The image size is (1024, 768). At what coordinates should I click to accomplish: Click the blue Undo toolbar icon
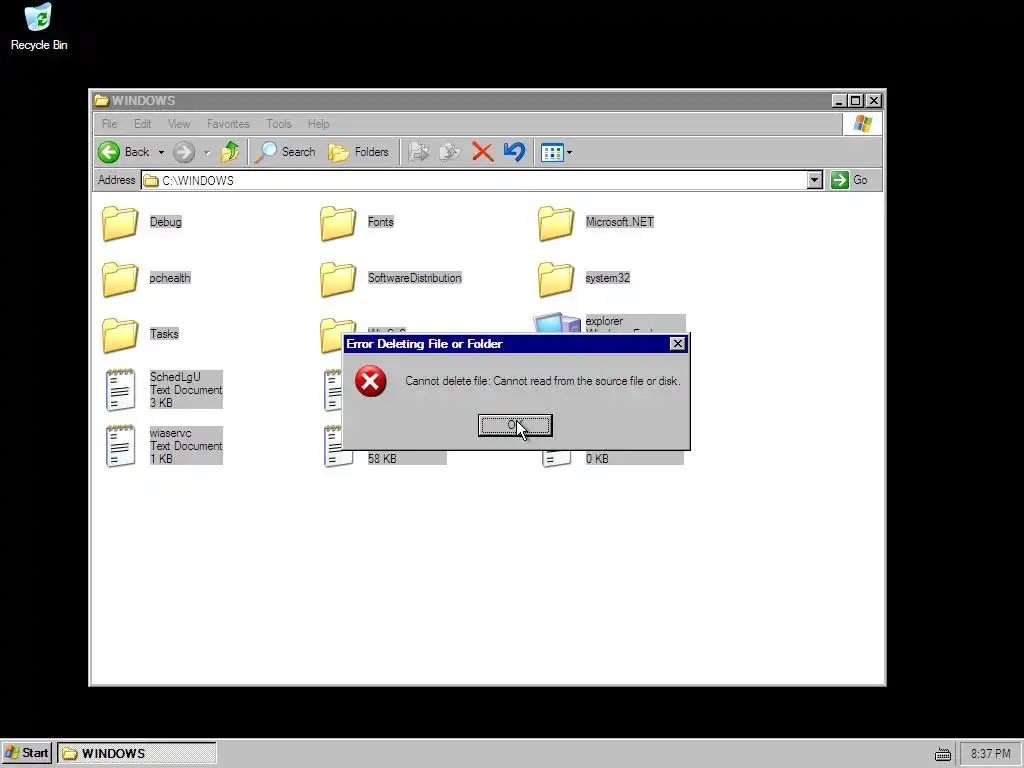pyautogui.click(x=515, y=152)
